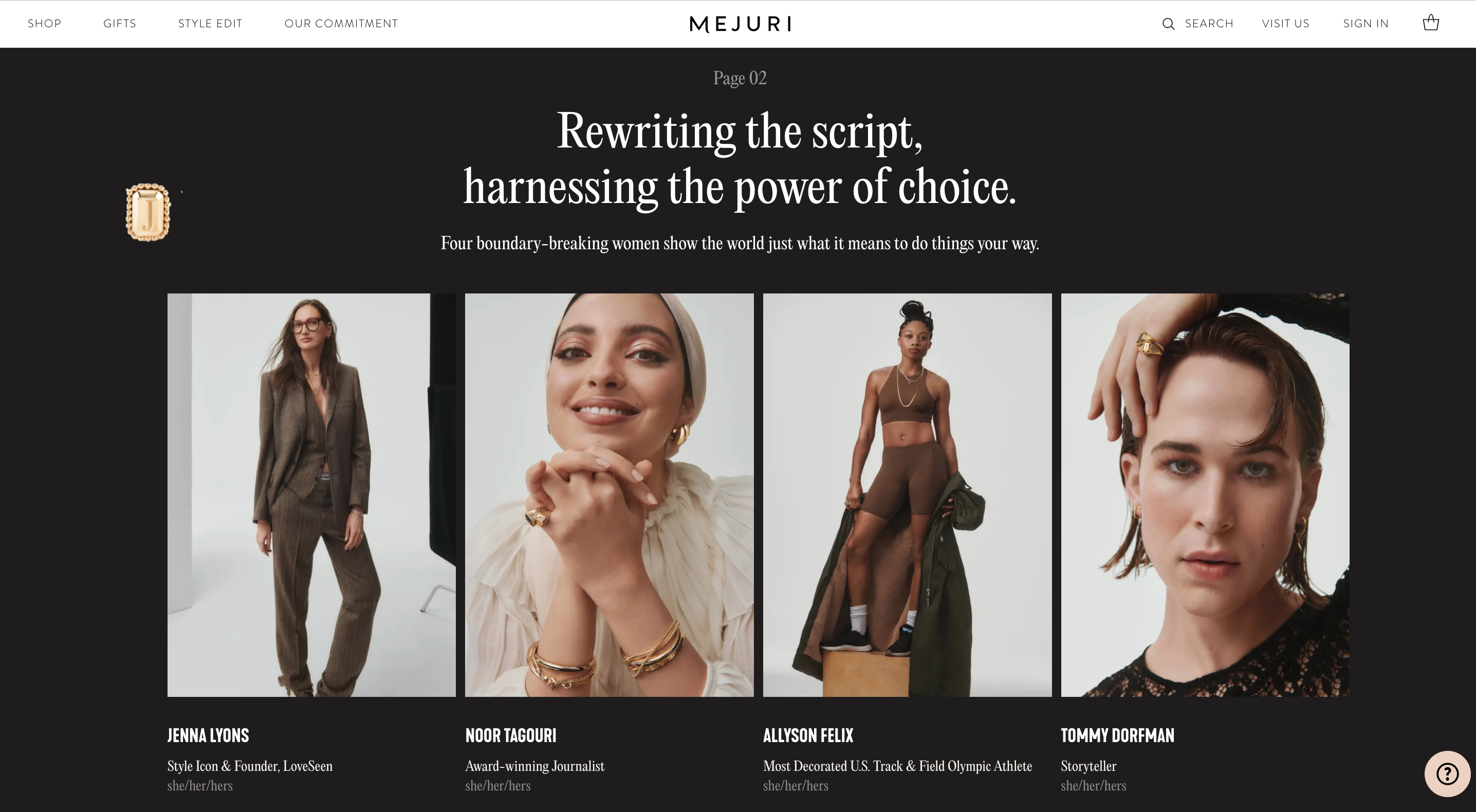Open the shopping bag icon
1476x812 pixels.
click(1431, 23)
